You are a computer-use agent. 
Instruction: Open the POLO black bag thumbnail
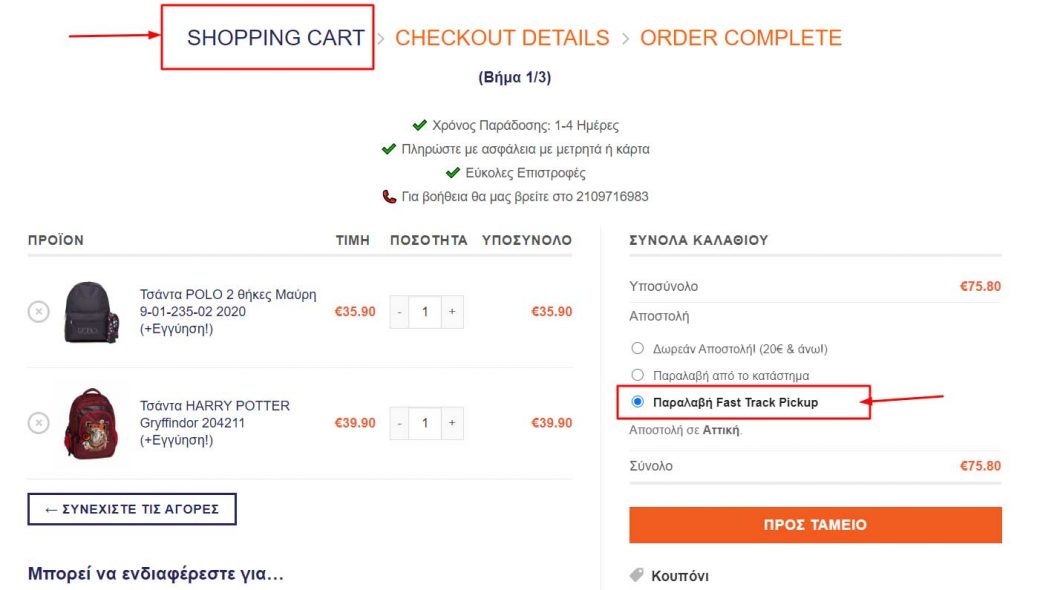(91, 312)
